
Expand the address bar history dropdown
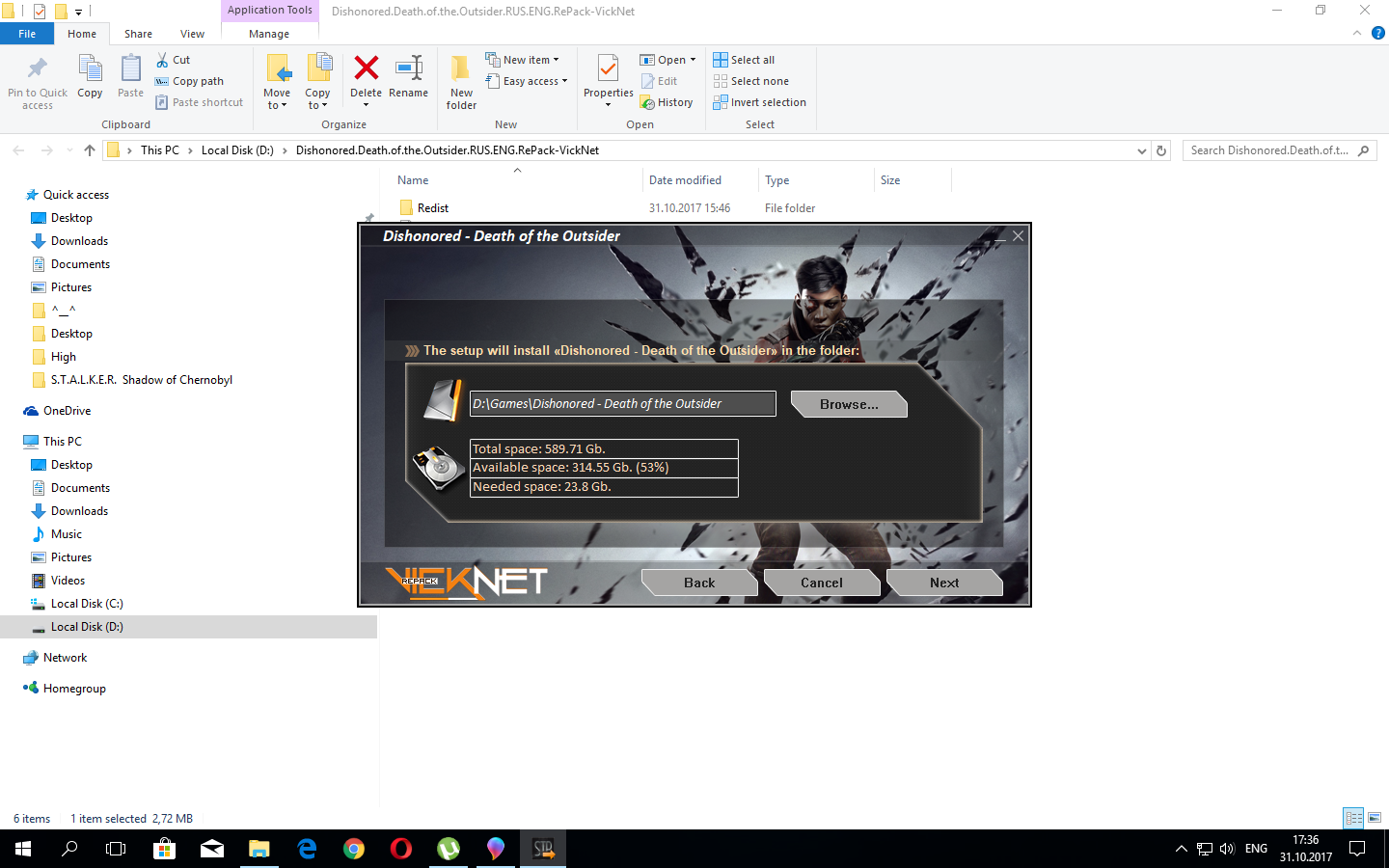(x=1142, y=150)
